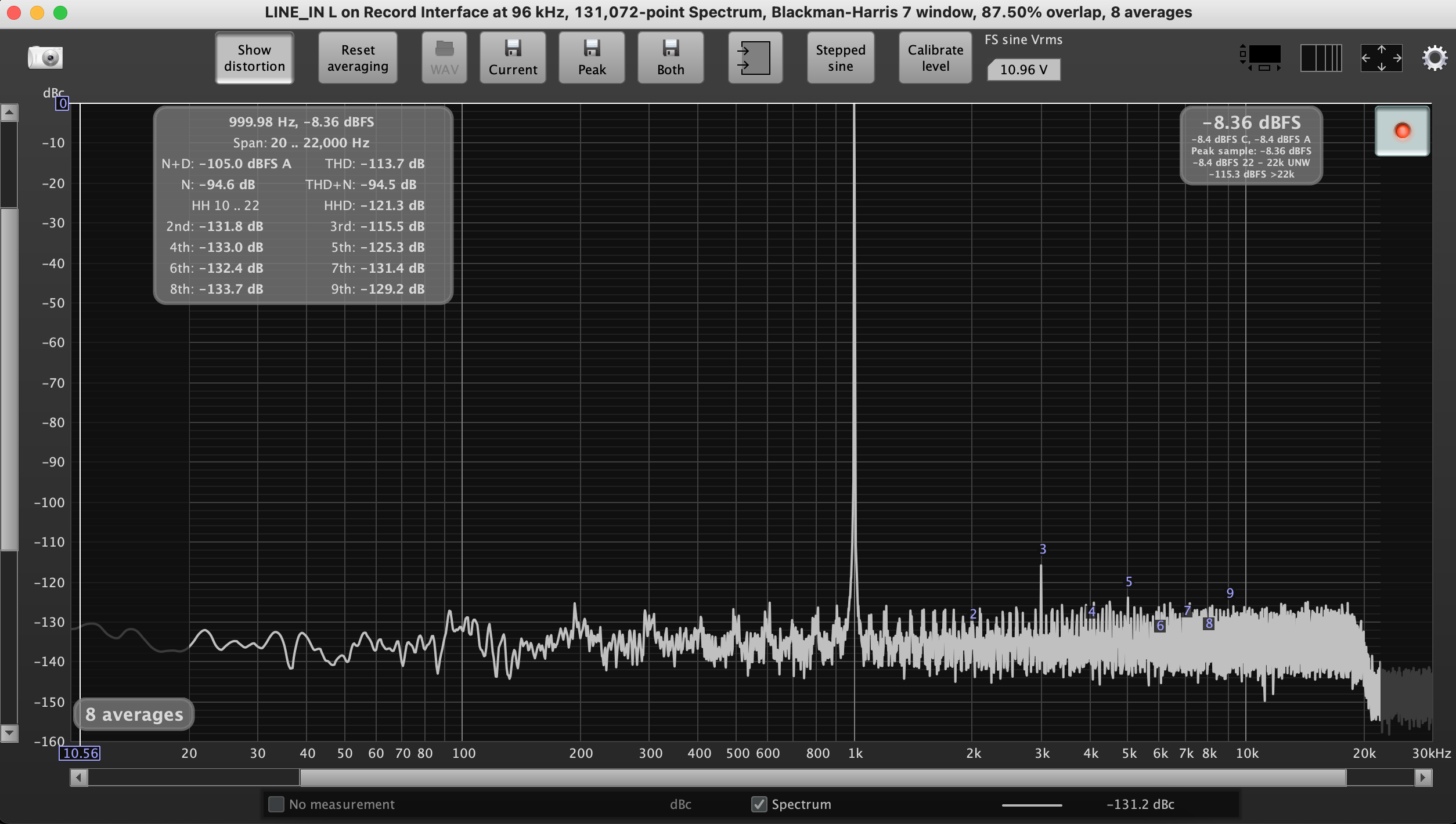Click harmonic marker 3 on the graph
The image size is (1456, 824).
tap(1043, 549)
